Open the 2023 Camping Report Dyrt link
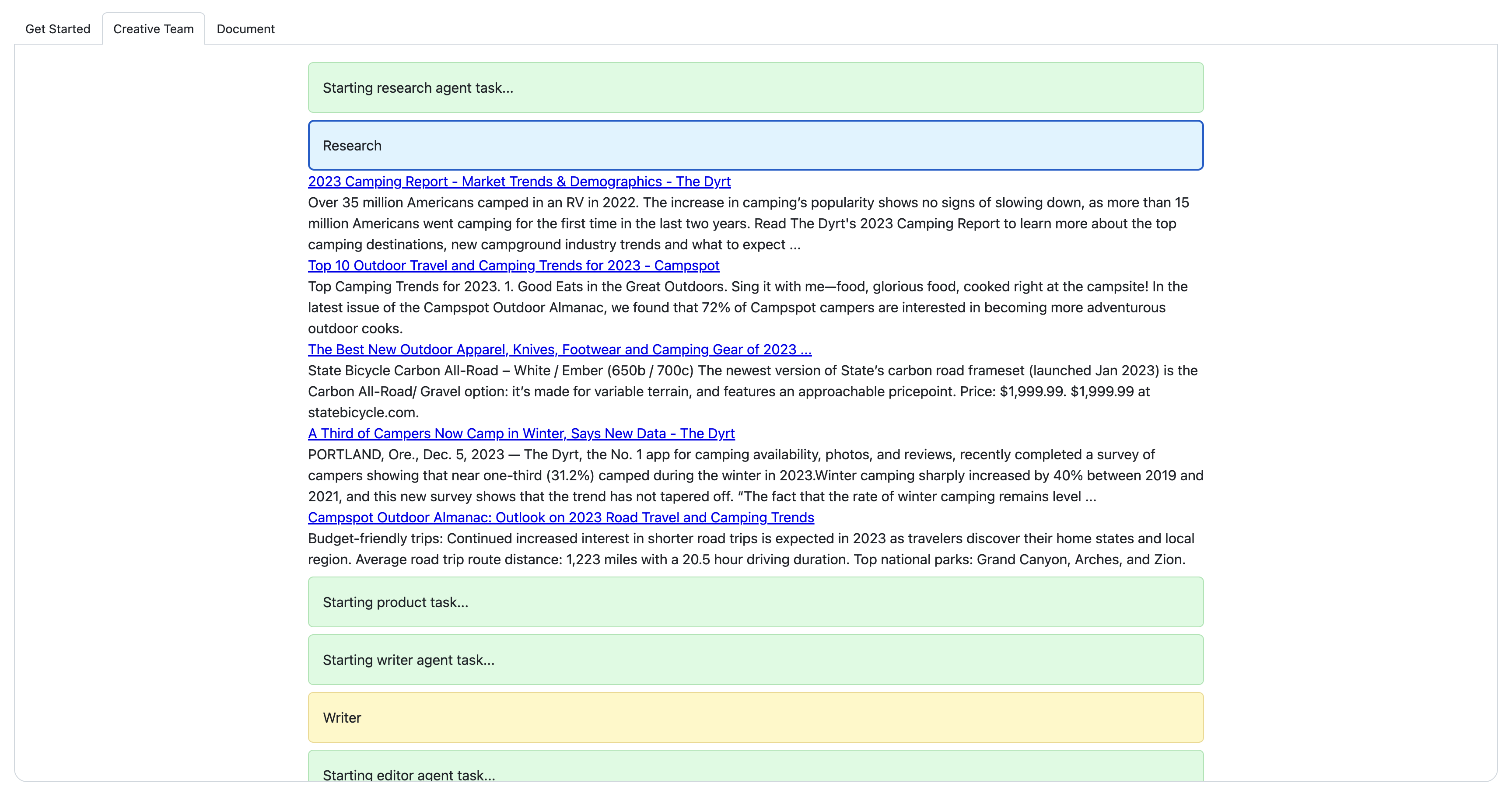 point(519,182)
